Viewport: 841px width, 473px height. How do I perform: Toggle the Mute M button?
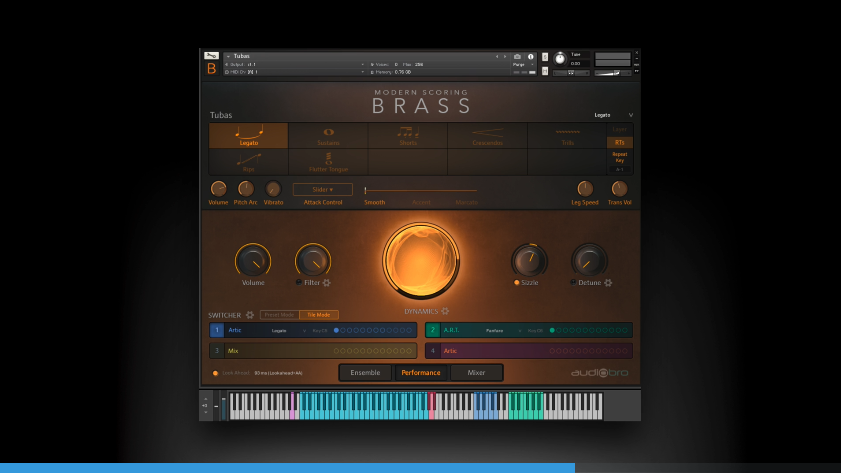545,71
